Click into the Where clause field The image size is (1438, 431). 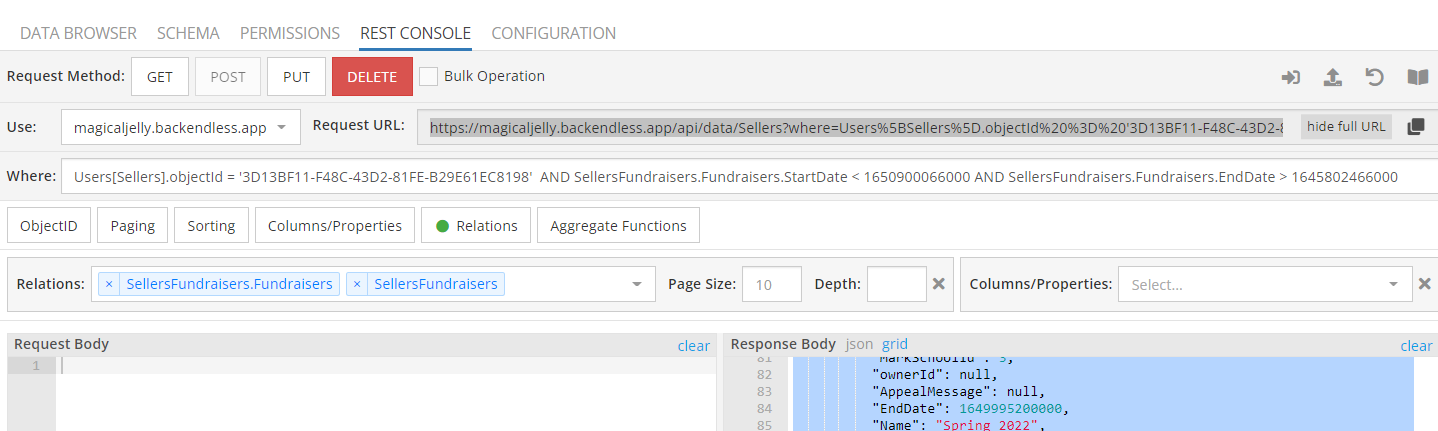click(749, 176)
